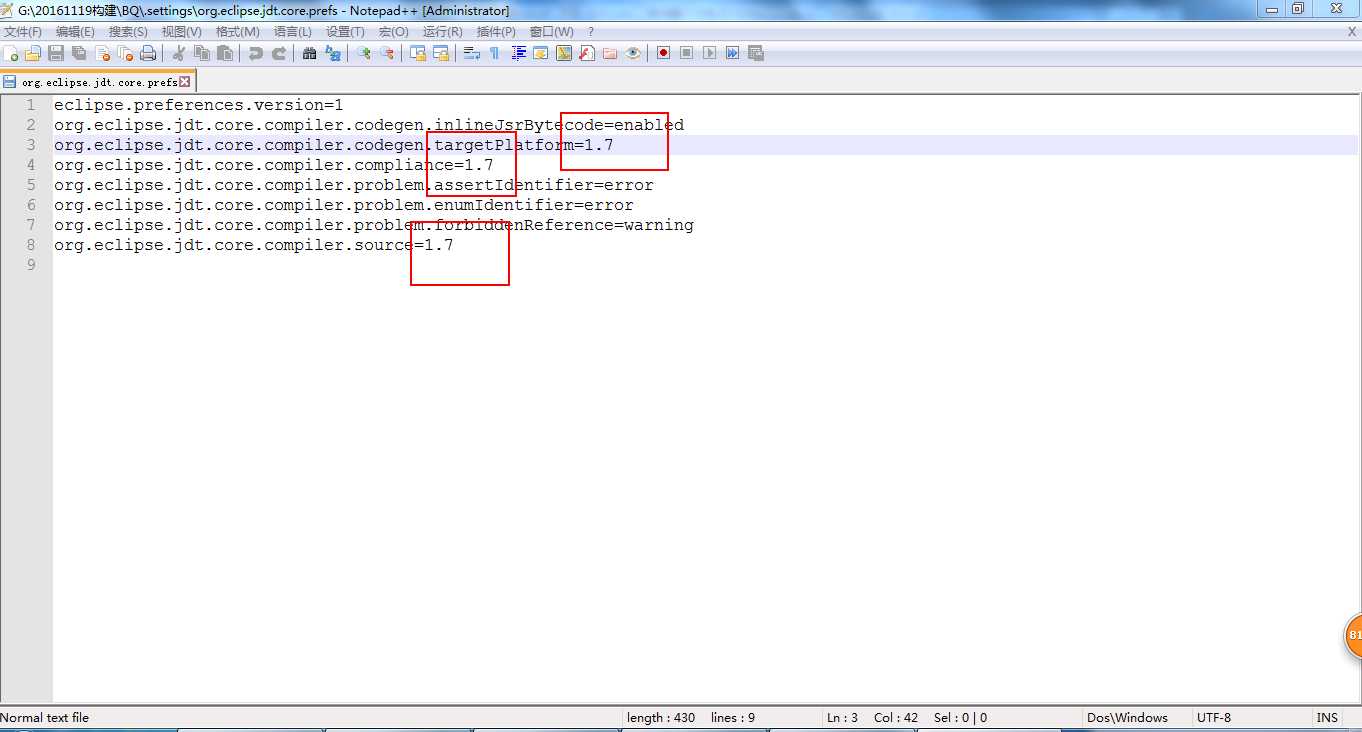Undo the last edit with the Undo arrow
Image resolution: width=1362 pixels, height=732 pixels.
click(256, 53)
